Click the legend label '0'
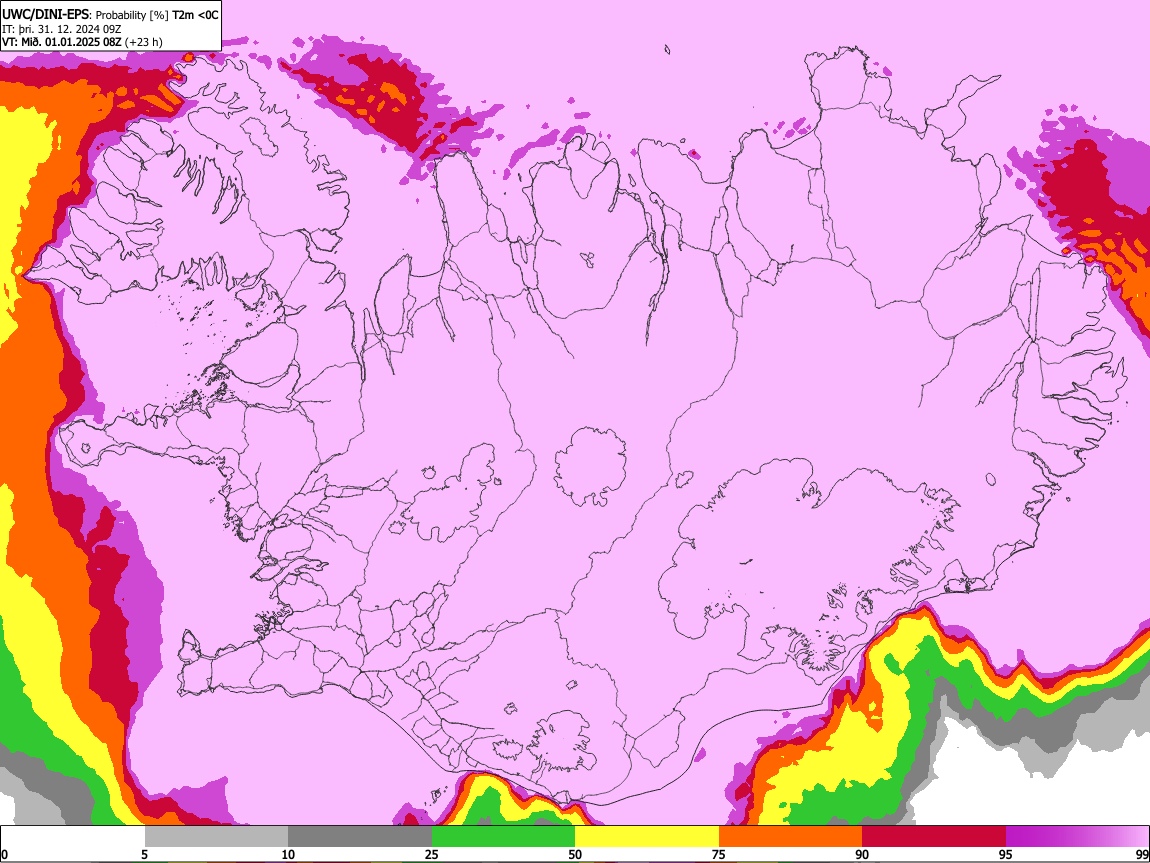Viewport: 1150px width, 863px height. point(4,854)
